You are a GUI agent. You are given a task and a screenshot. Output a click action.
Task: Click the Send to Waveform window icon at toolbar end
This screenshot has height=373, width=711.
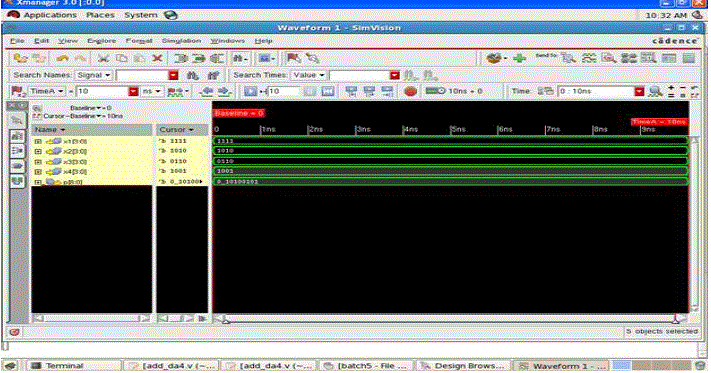pyautogui.click(x=689, y=58)
